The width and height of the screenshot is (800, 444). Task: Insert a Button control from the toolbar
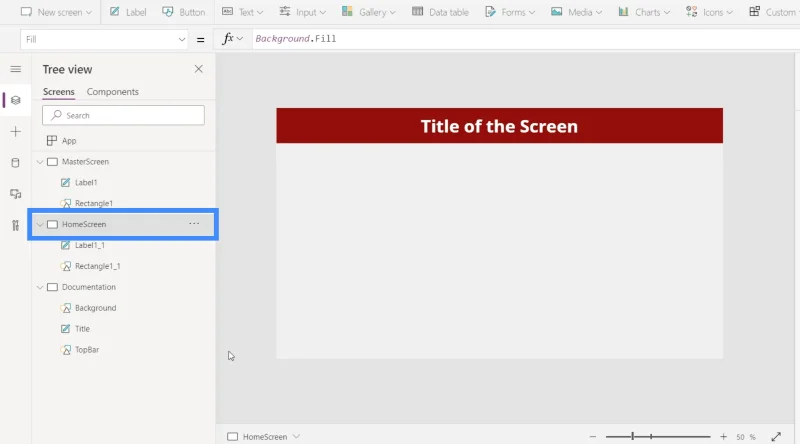click(x=184, y=12)
